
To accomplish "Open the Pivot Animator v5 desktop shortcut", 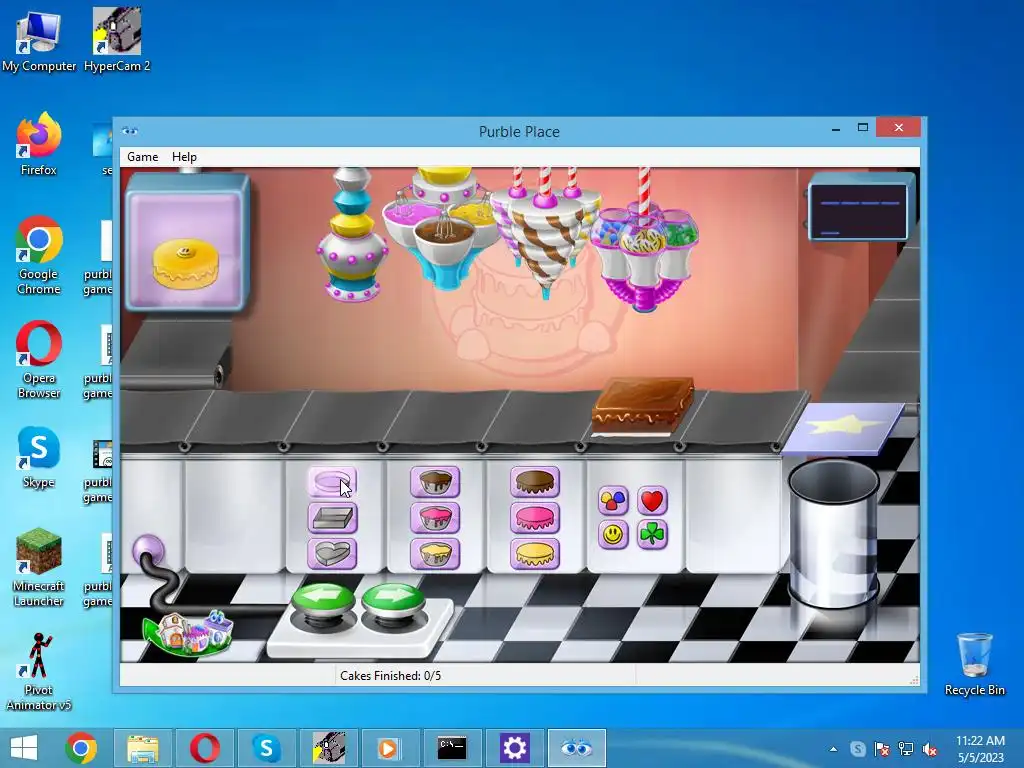I will 39,672.
